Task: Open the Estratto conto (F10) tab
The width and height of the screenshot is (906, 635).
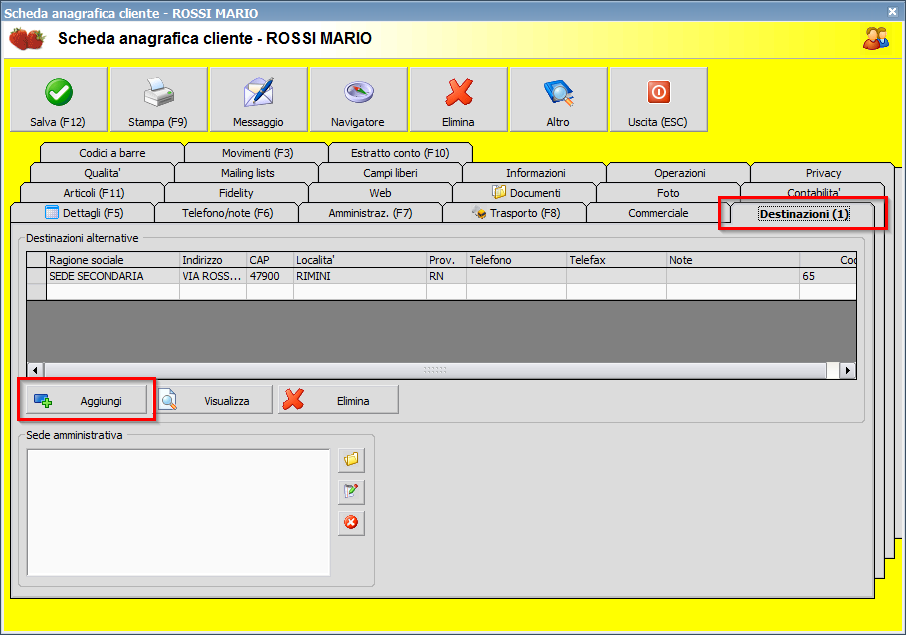Action: pos(400,153)
